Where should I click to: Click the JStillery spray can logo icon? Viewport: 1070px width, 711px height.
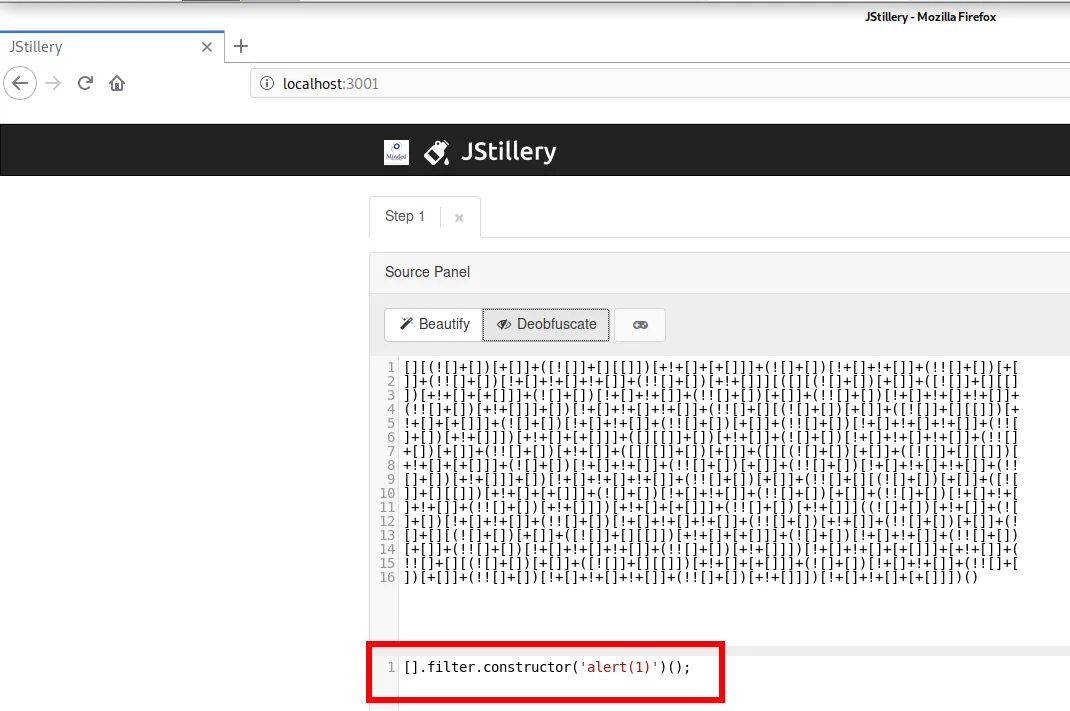pyautogui.click(x=437, y=152)
